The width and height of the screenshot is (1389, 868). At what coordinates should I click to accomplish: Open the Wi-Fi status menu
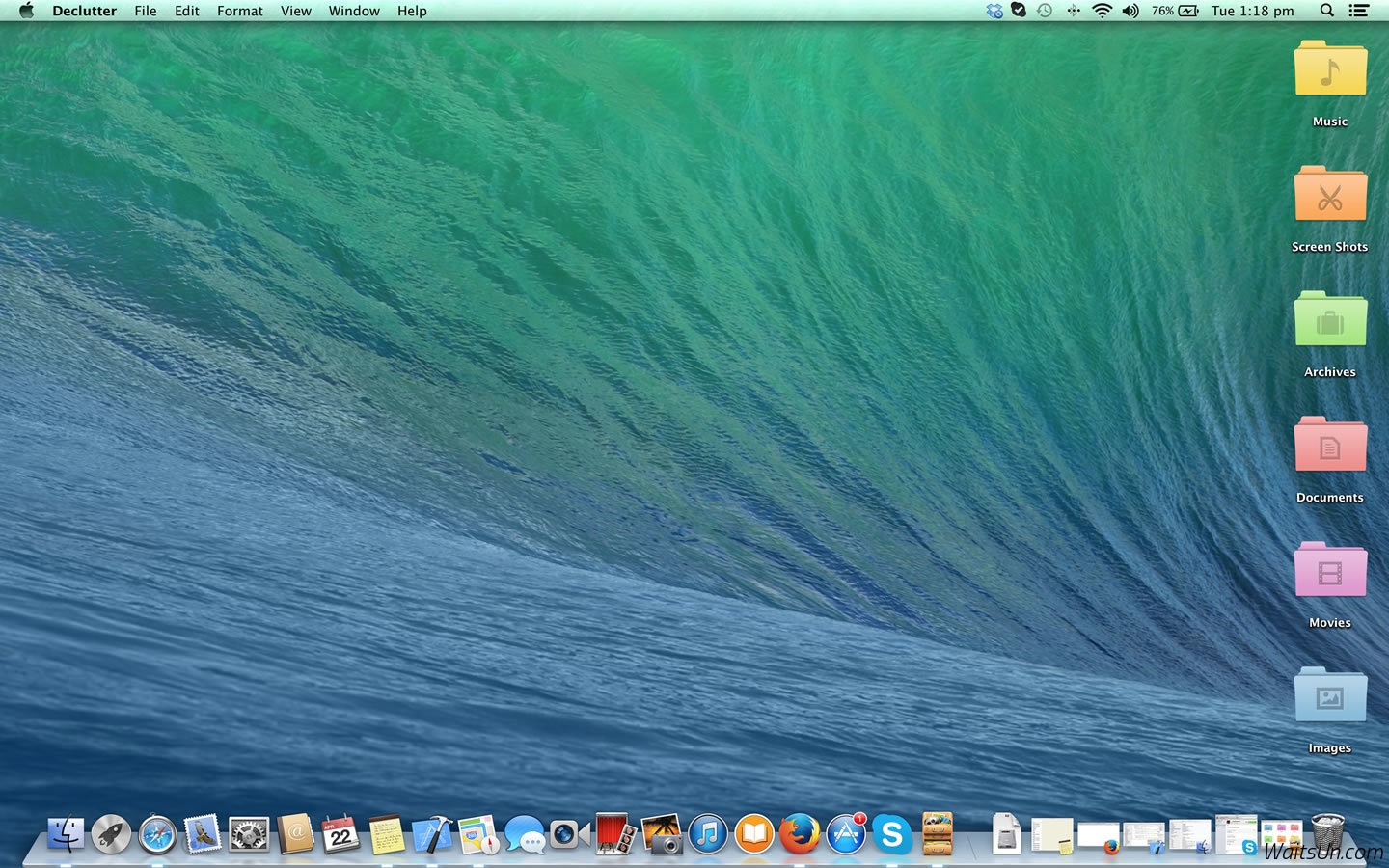tap(1102, 11)
